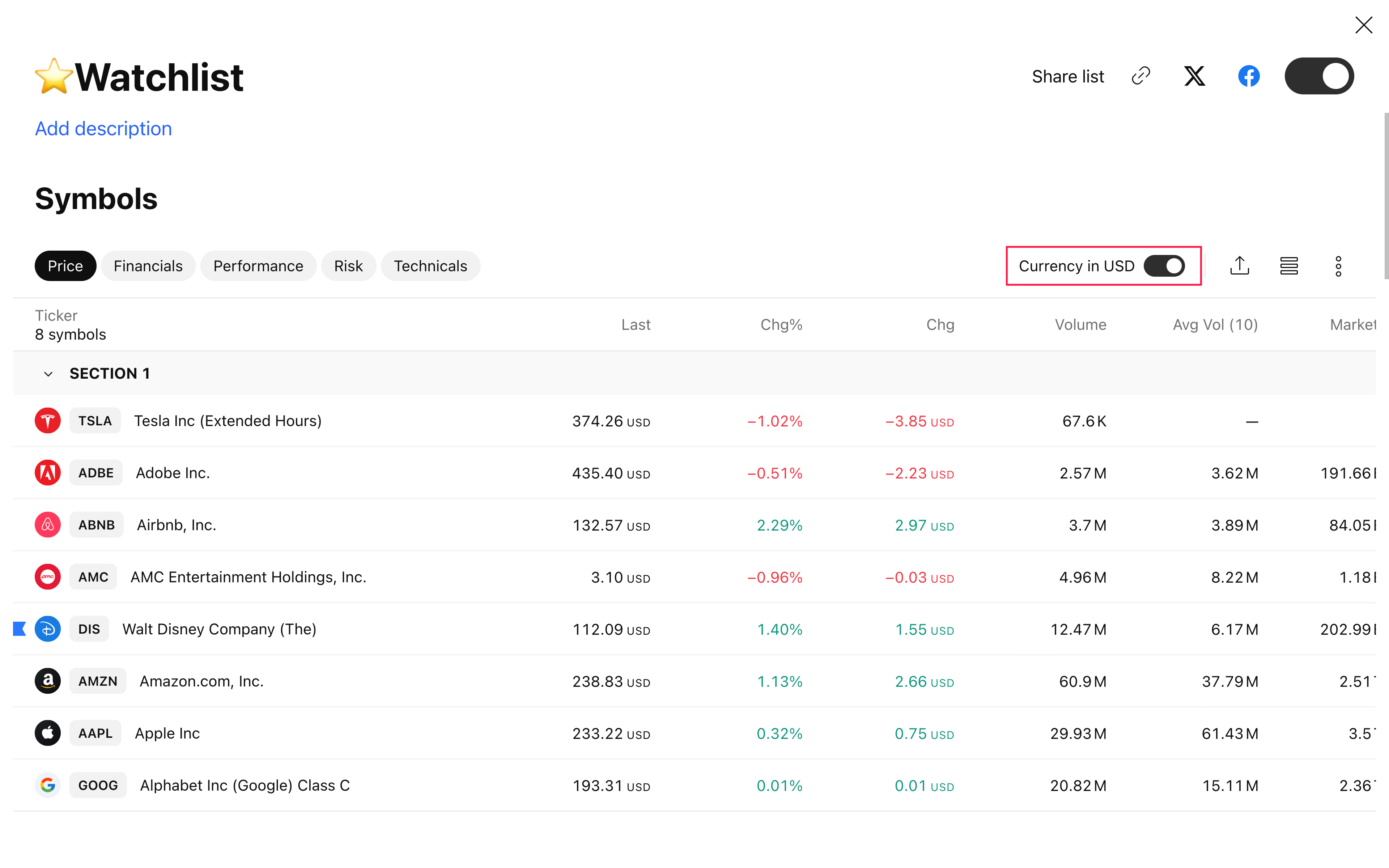Viewport: 1389px width, 868px height.
Task: Click the Google logo next to GOOG ticker
Action: point(48,785)
